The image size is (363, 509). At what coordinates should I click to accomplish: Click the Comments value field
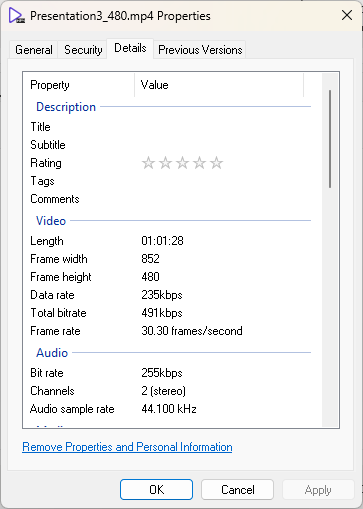(x=223, y=199)
